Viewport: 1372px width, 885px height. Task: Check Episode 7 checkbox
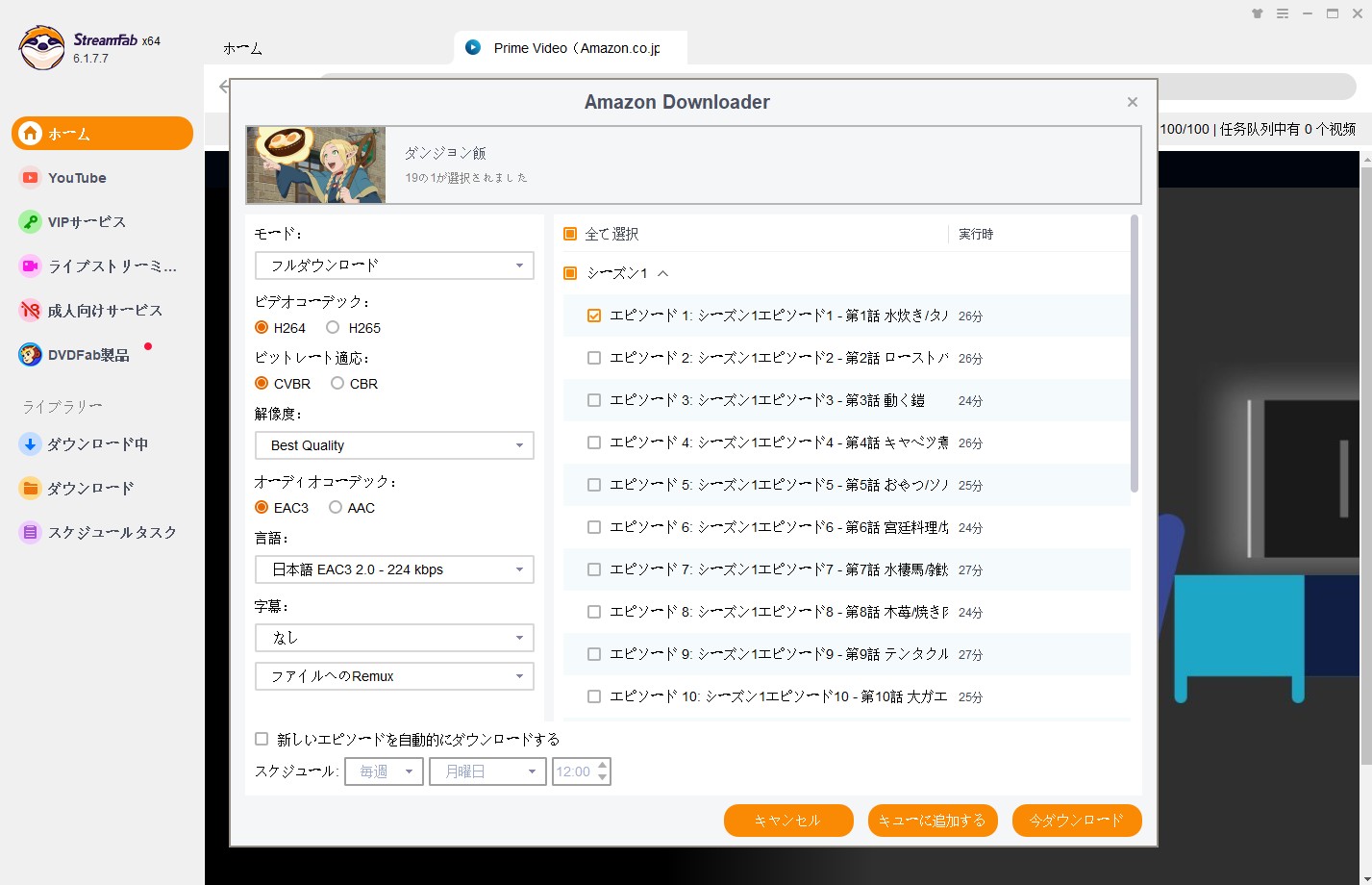click(594, 569)
